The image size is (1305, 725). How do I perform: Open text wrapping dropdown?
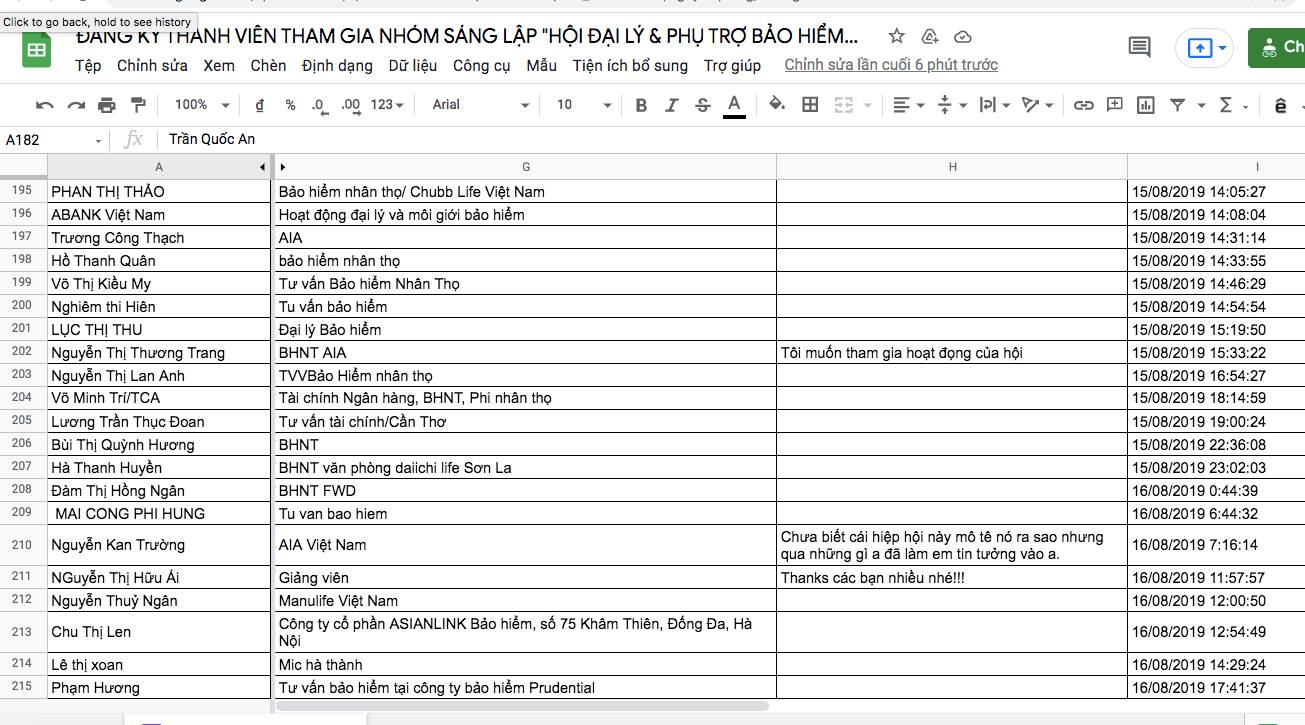[x=994, y=105]
